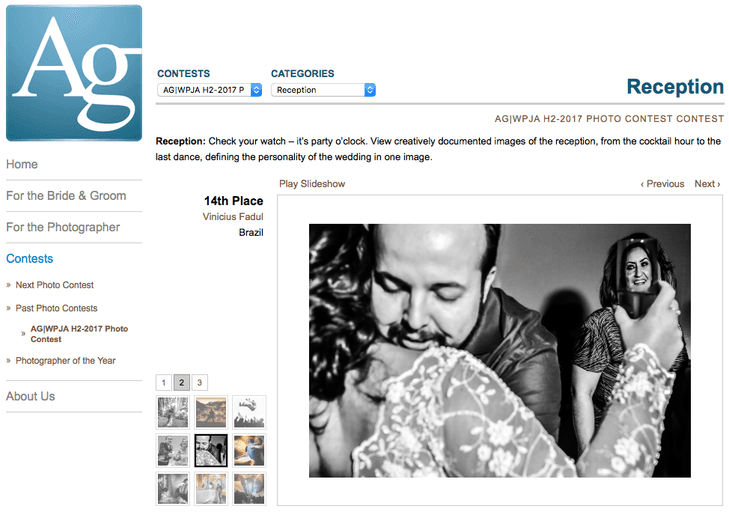The image size is (729, 512).
Task: Open the Contests dropdown selector
Action: [x=210, y=90]
